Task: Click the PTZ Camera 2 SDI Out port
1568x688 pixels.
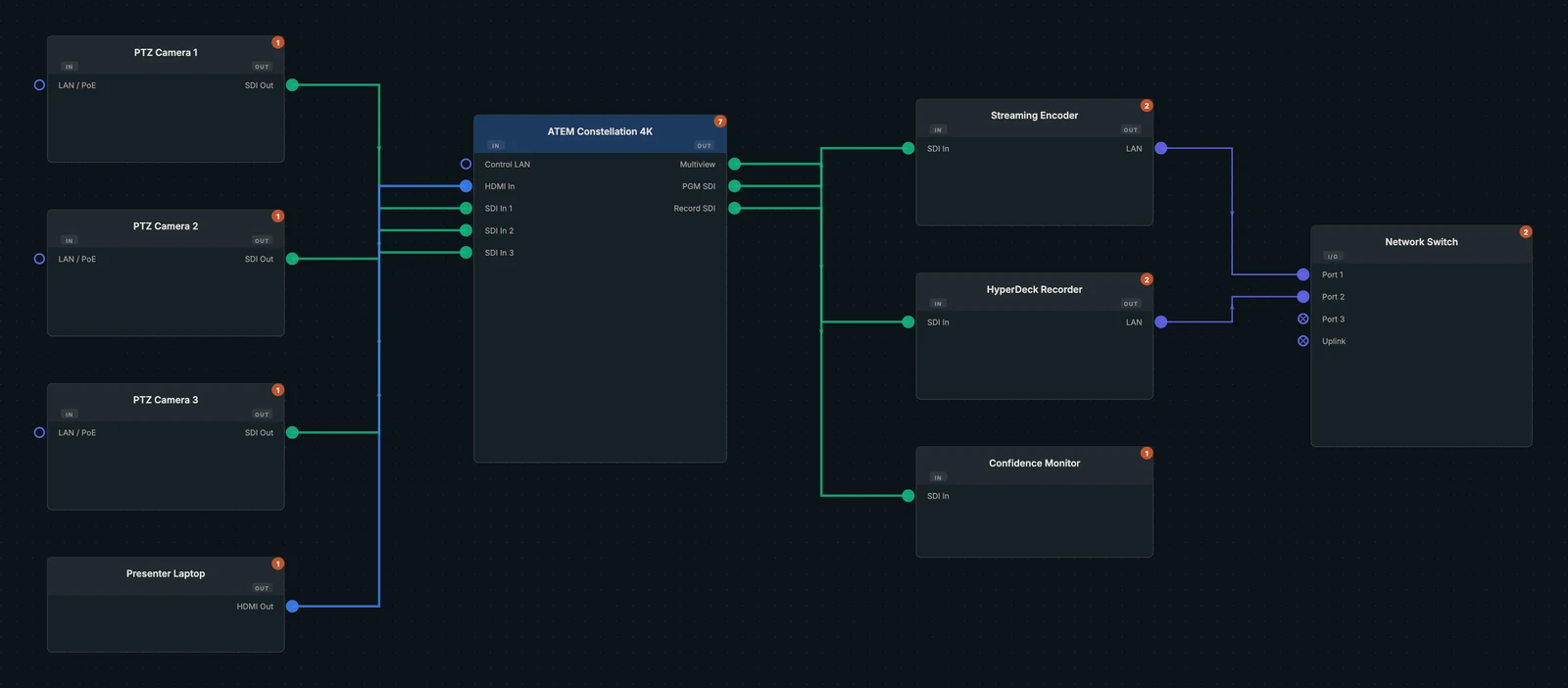Action: pos(292,259)
